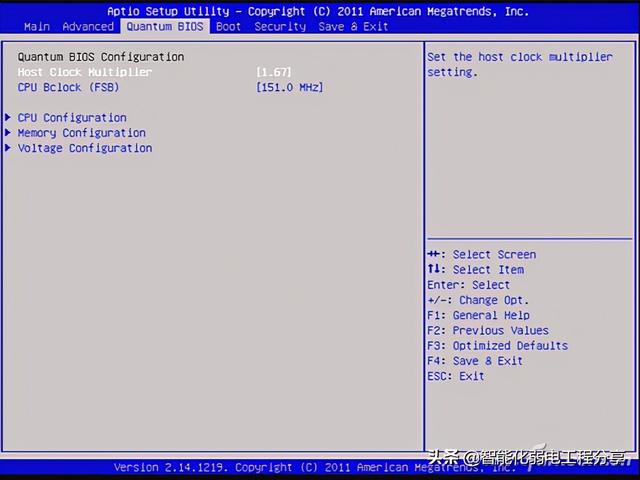This screenshot has width=640, height=480.
Task: Click the arrow beside Memory Configuration
Action: click(8, 133)
